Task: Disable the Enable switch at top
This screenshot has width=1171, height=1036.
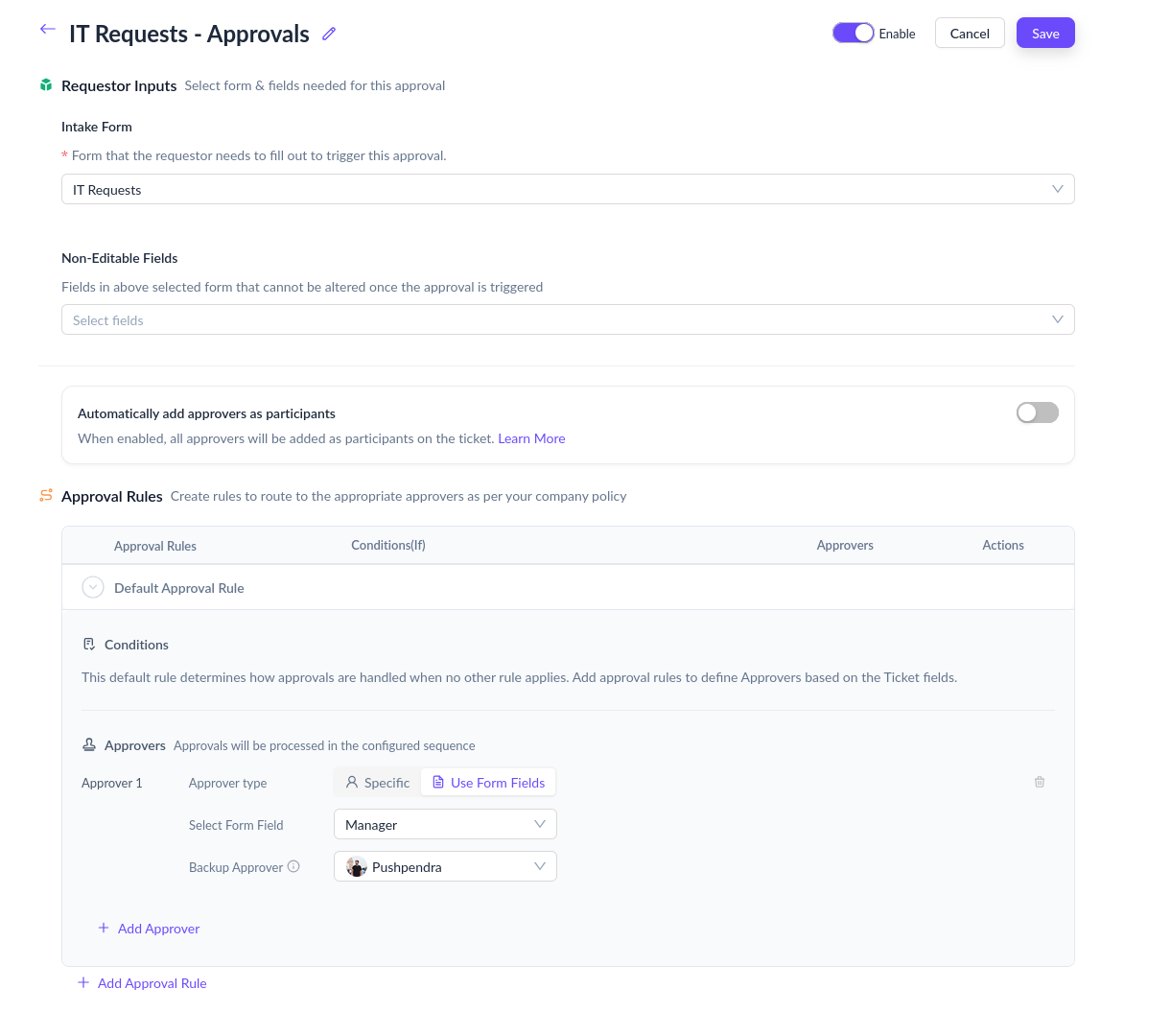Action: point(853,33)
